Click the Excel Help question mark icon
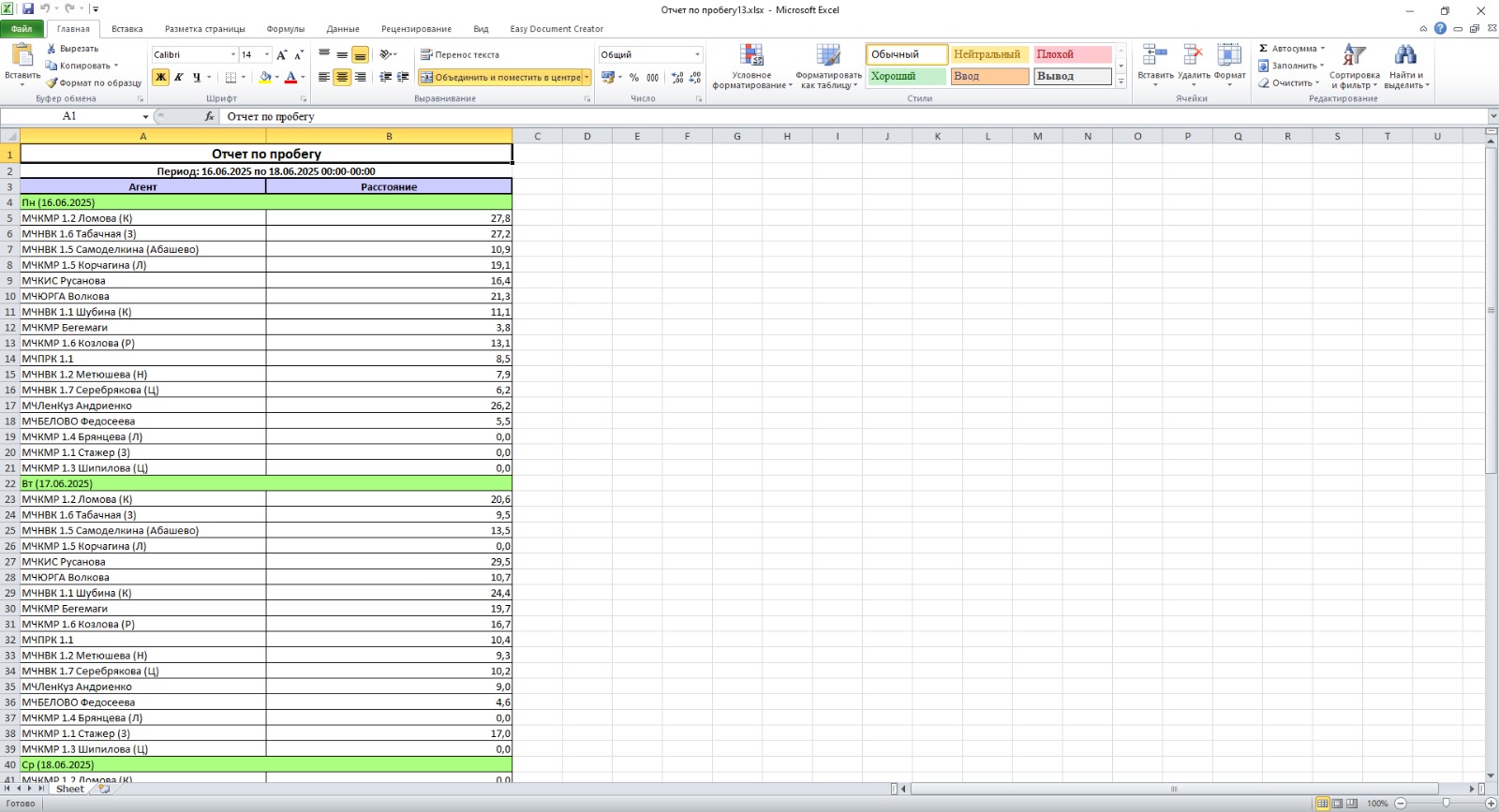 point(1440,28)
